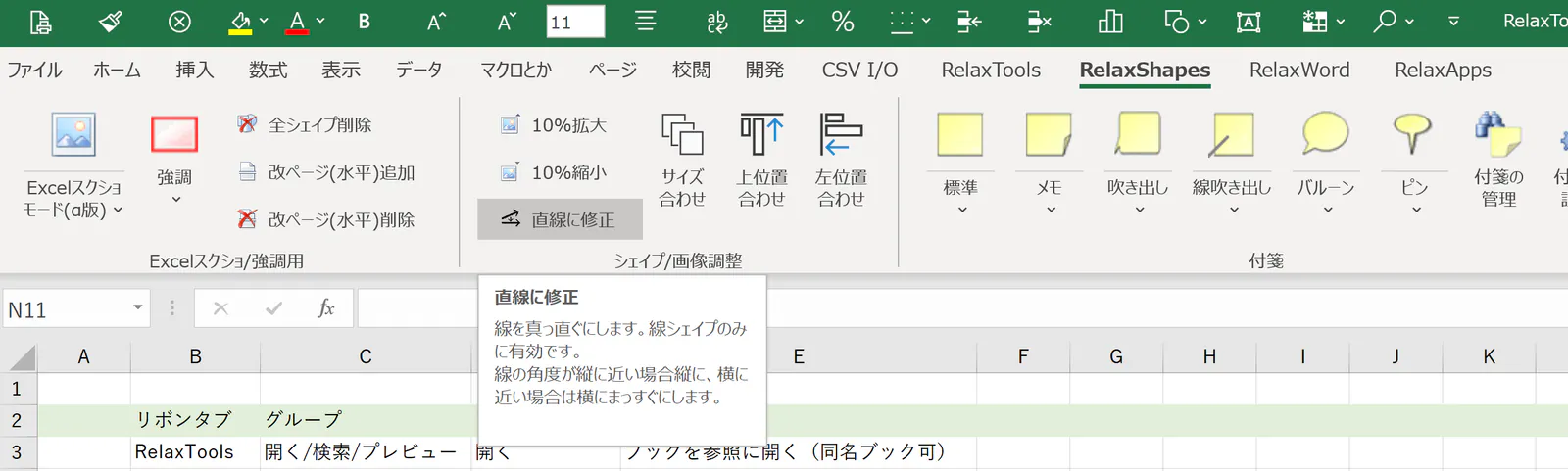This screenshot has width=1568, height=471.
Task: Switch to the ホーム tab
Action: click(118, 70)
